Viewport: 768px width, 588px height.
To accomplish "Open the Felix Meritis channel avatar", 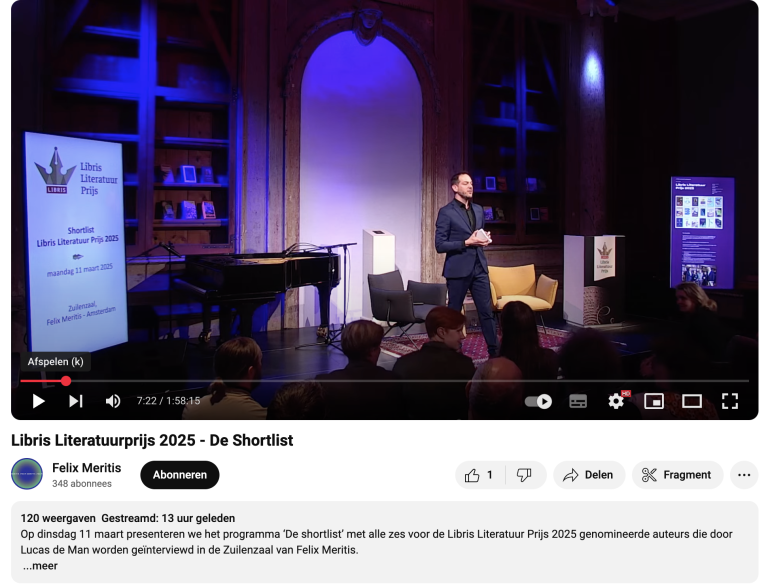I will point(27,474).
